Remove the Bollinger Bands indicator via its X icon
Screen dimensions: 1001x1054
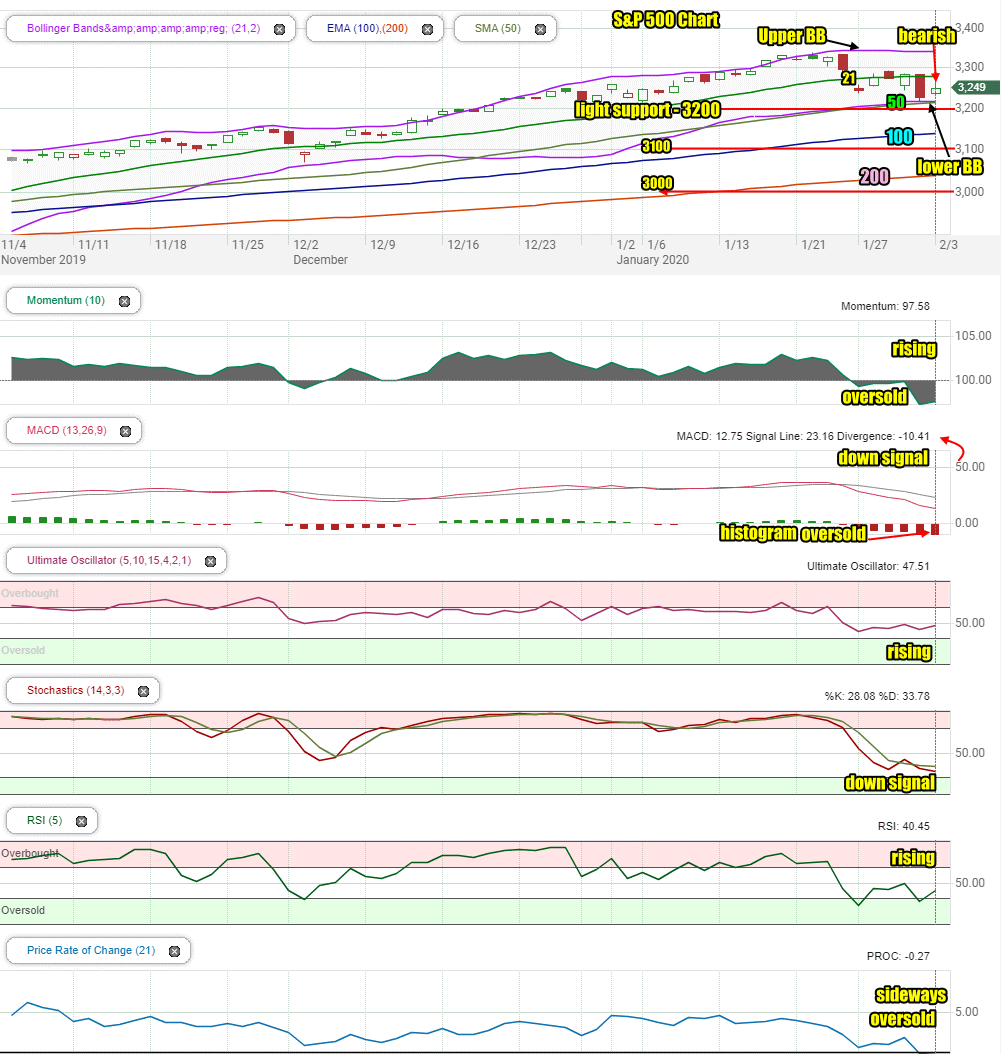coord(280,29)
